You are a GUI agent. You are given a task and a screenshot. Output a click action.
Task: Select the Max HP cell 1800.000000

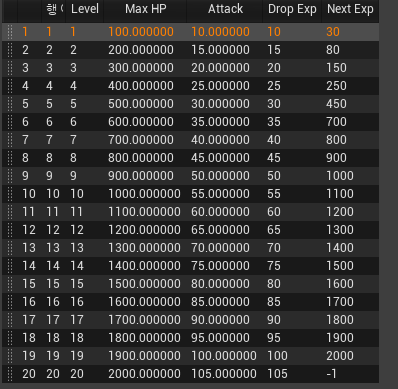[x=144, y=338]
